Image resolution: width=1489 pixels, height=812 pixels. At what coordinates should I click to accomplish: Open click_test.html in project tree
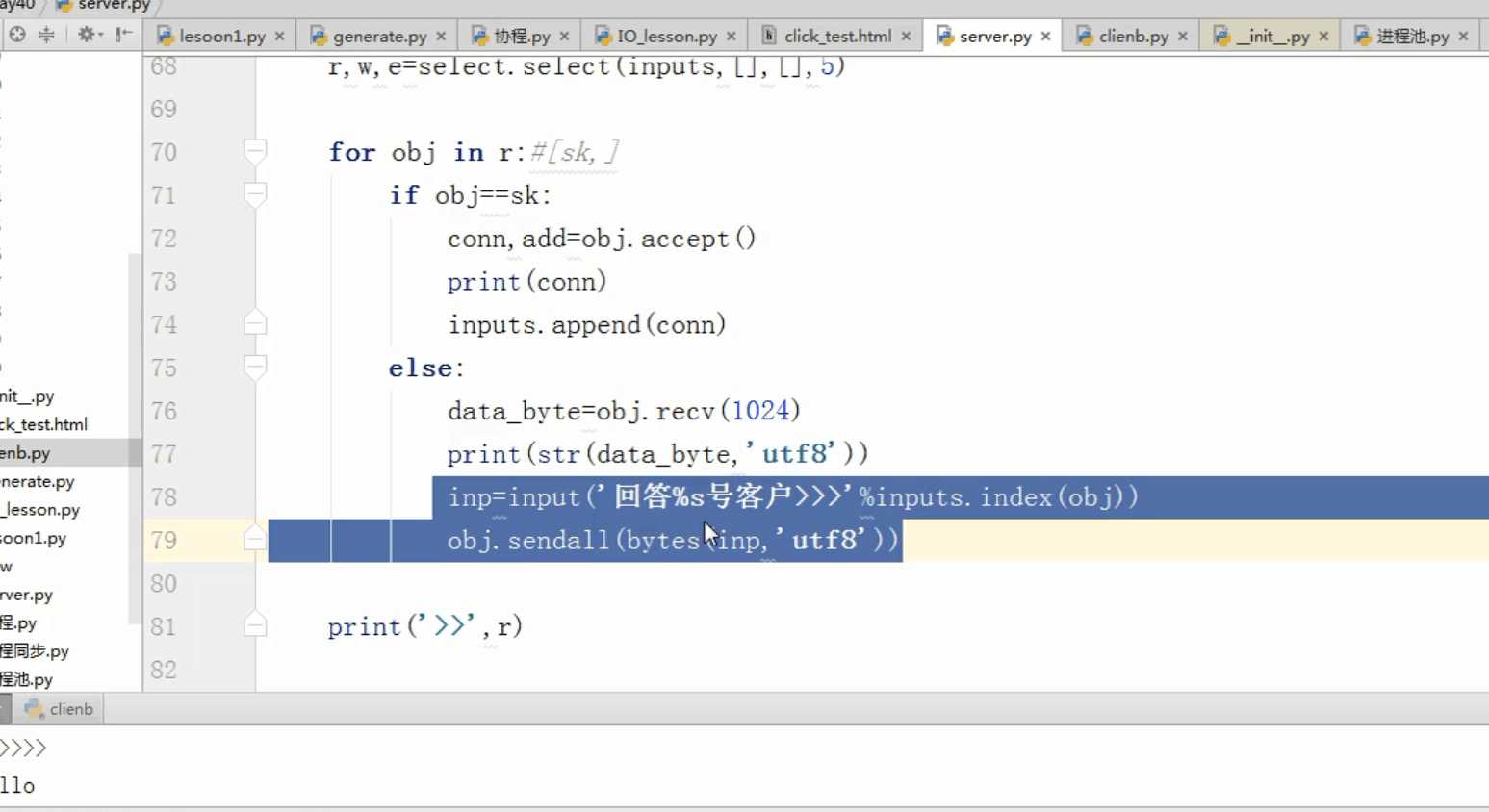tap(43, 424)
